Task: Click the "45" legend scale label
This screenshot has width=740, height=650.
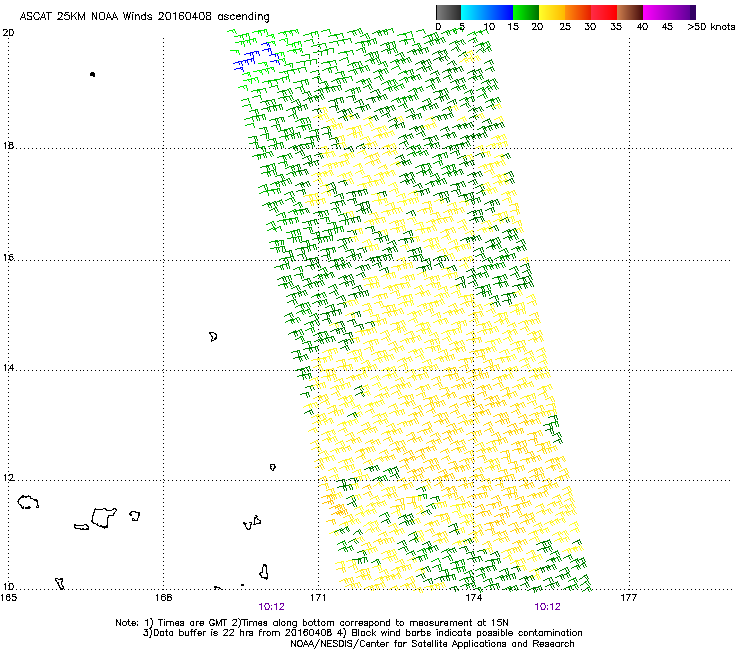Action: [667, 27]
